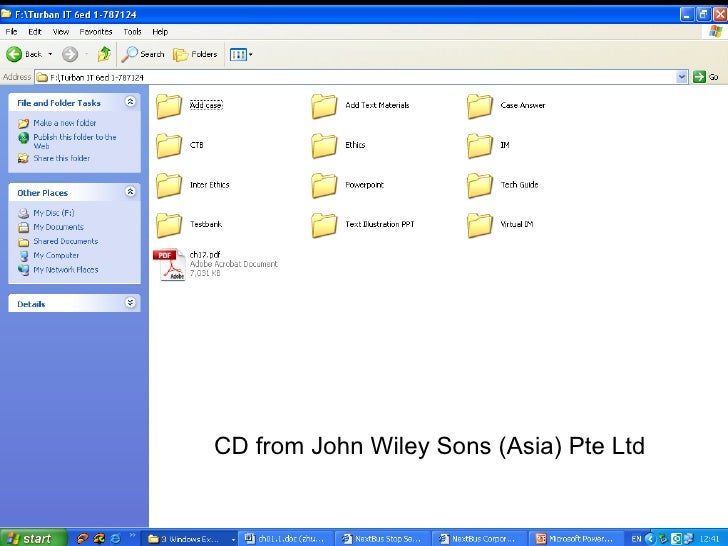Image resolution: width=728 pixels, height=546 pixels.
Task: Collapse File and Folder Tasks panel
Action: 130,102
